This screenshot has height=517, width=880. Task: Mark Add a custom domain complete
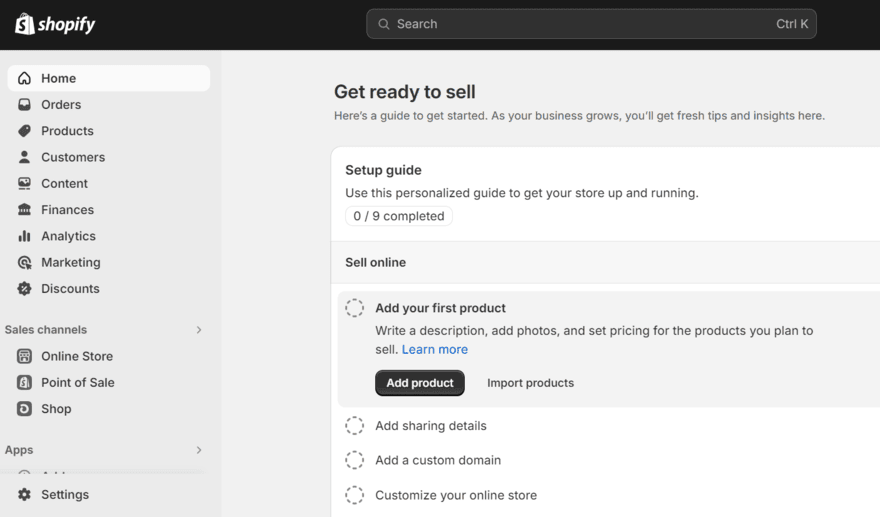coord(355,460)
